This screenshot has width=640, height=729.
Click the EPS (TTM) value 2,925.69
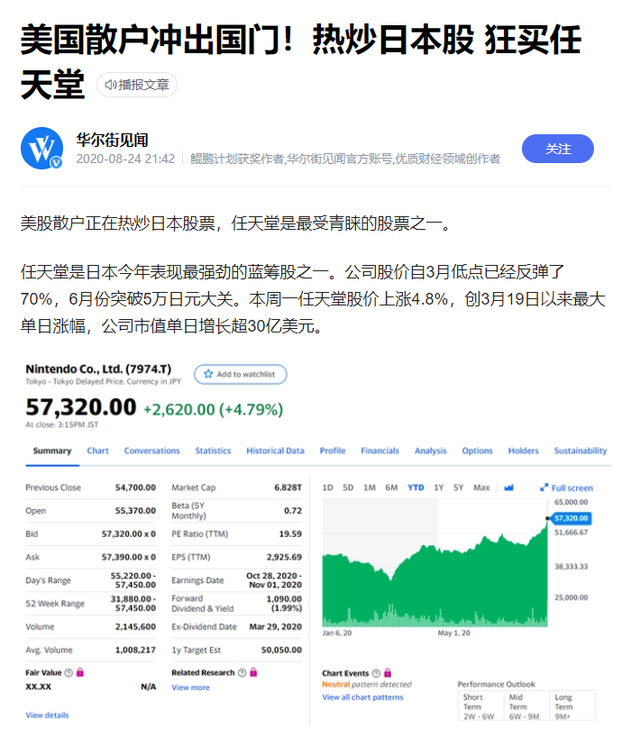coord(284,557)
